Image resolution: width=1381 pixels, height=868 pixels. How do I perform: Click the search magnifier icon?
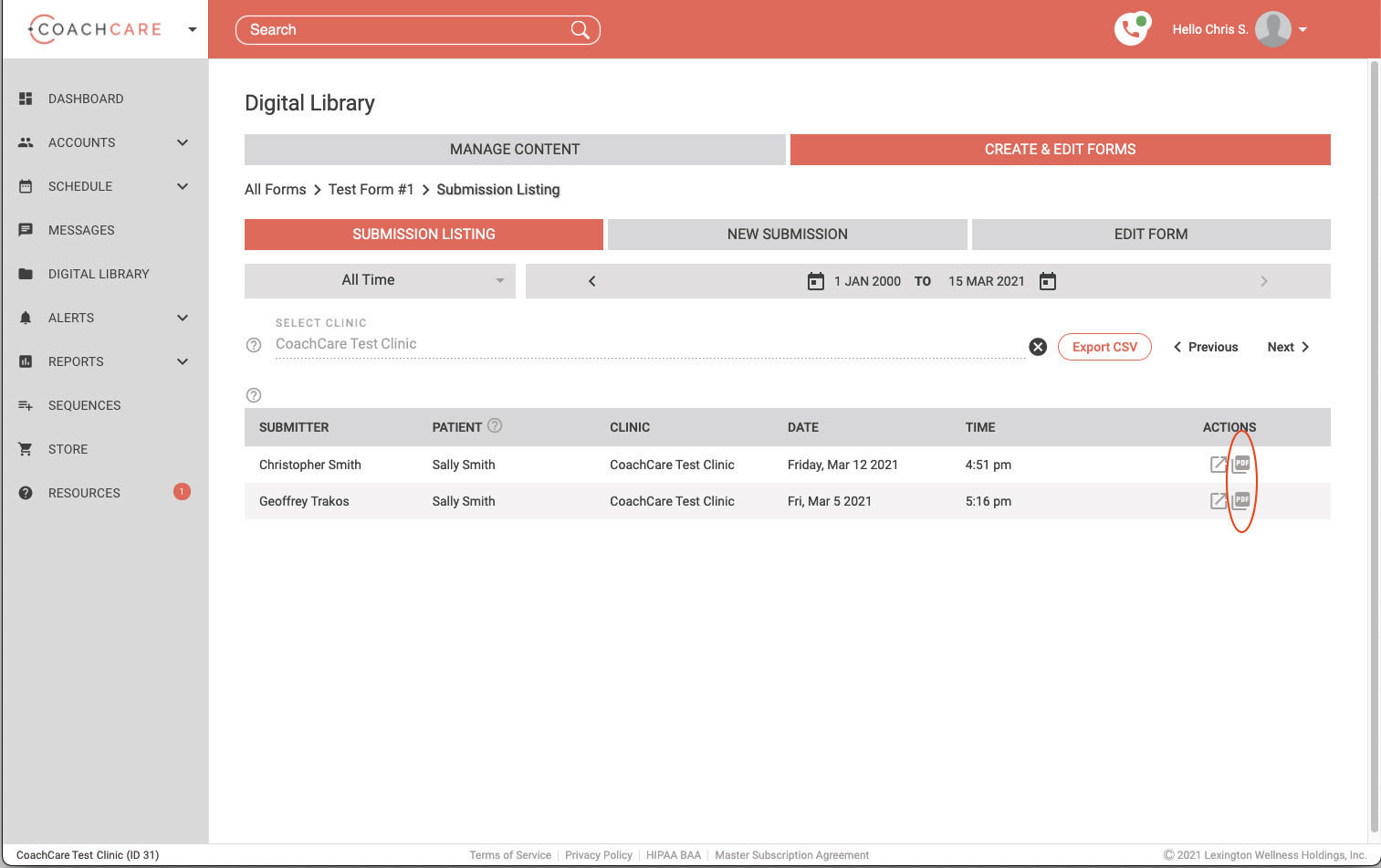(580, 30)
